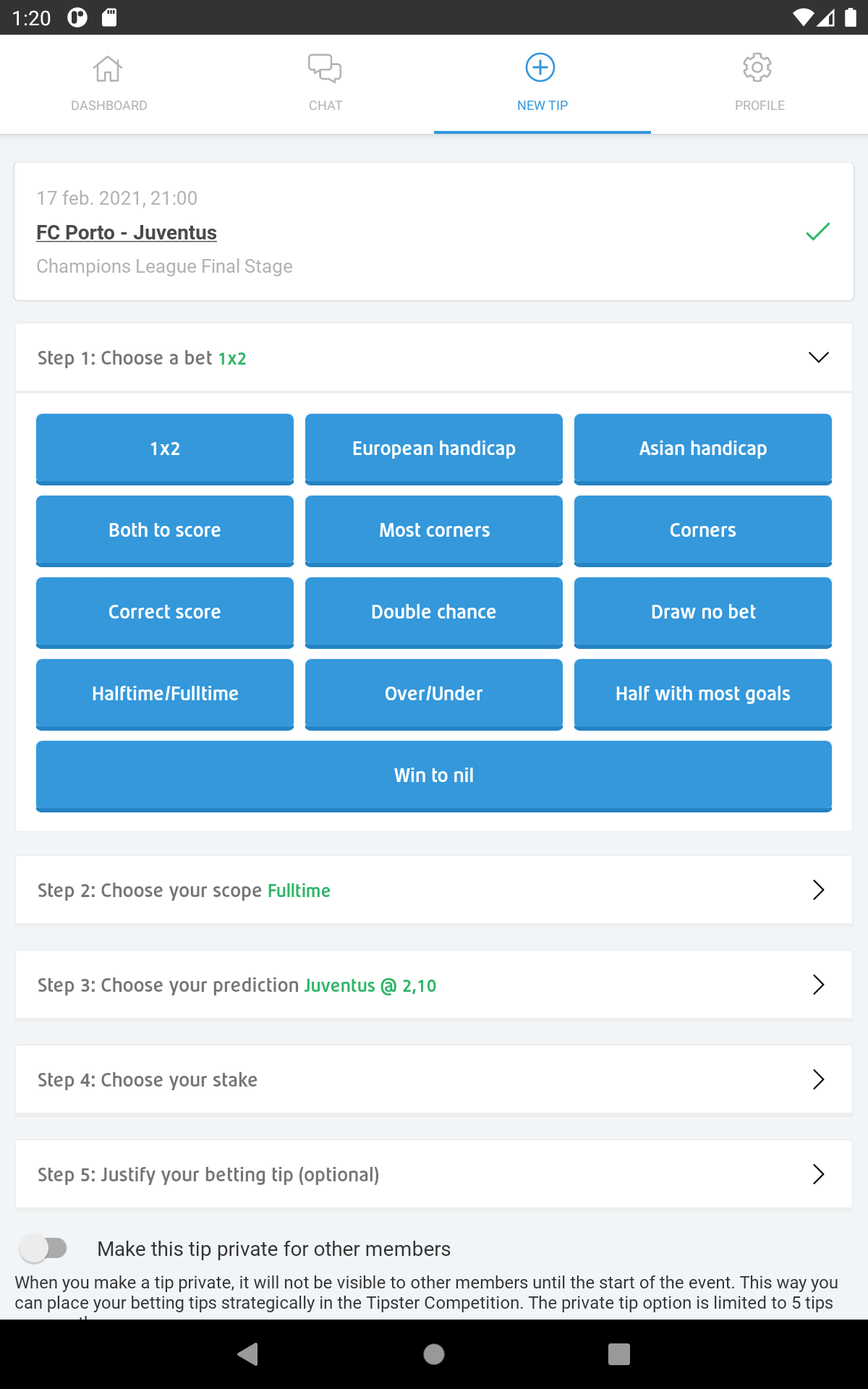Collapse Step 1 Choose a bet section
Screen dimensions: 868x1389
(x=818, y=357)
